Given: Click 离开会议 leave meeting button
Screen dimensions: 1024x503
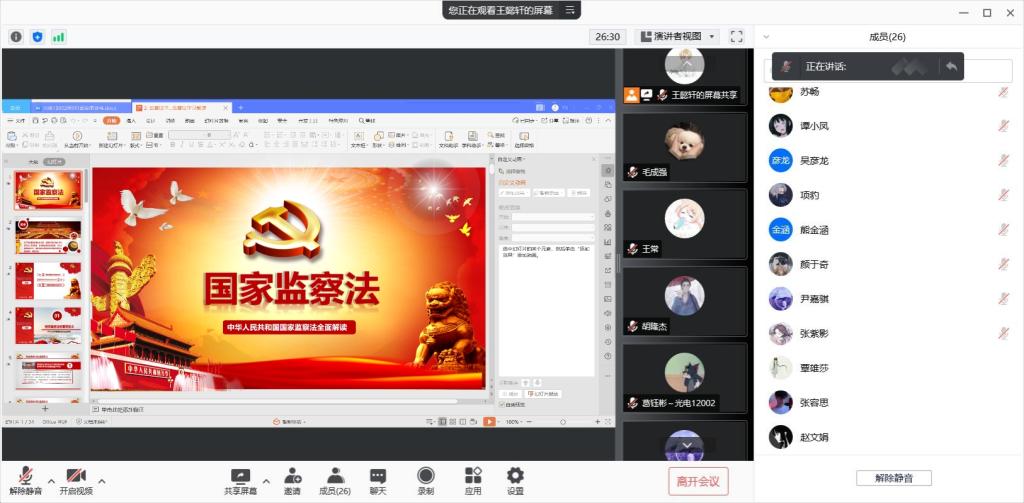Looking at the screenshot, I should 698,481.
